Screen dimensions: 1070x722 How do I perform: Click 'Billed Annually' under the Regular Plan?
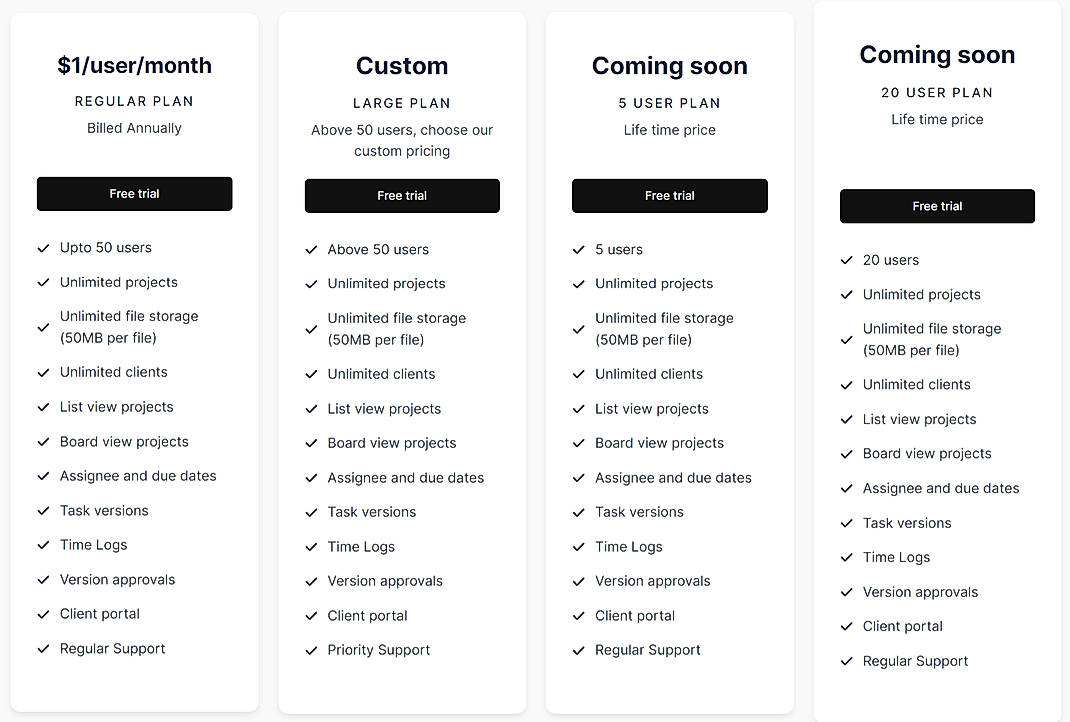(134, 128)
